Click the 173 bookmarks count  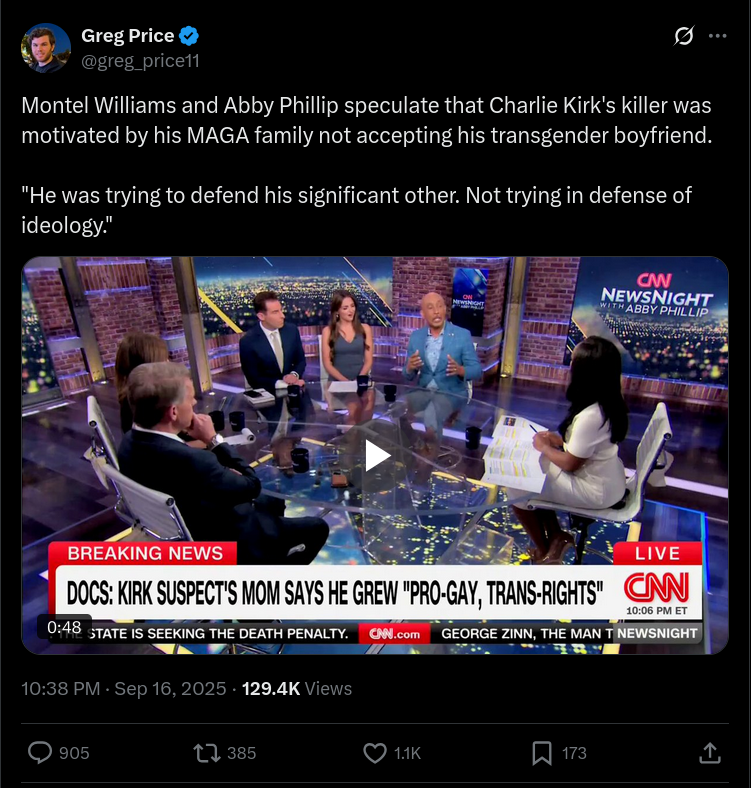(574, 753)
